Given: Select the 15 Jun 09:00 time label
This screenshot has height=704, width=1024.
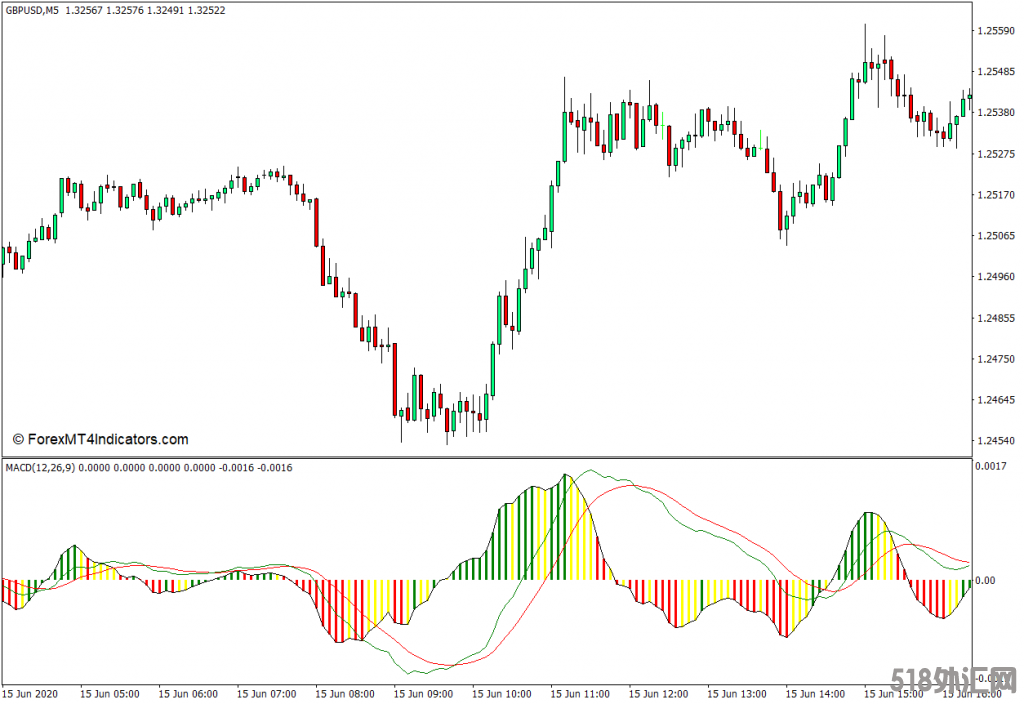Looking at the screenshot, I should (x=423, y=693).
